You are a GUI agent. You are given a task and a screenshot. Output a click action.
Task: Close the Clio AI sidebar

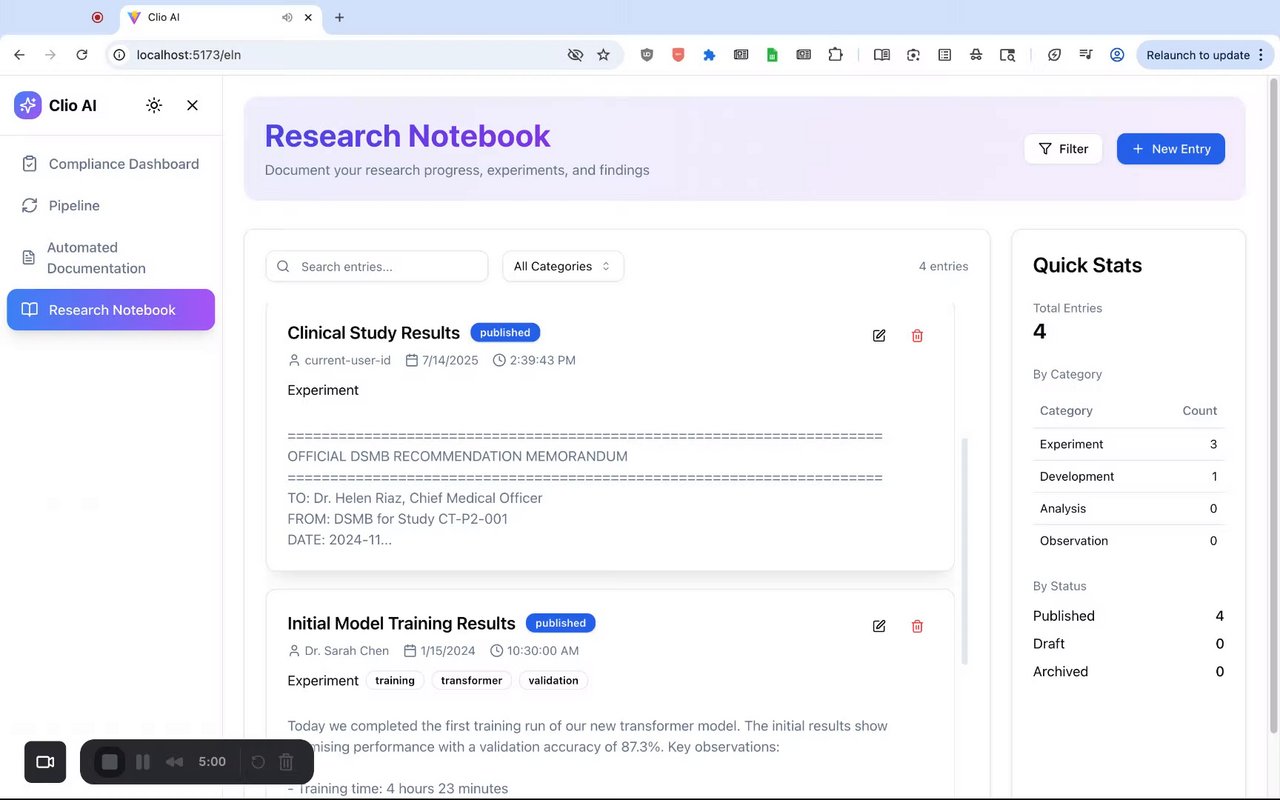click(x=193, y=105)
